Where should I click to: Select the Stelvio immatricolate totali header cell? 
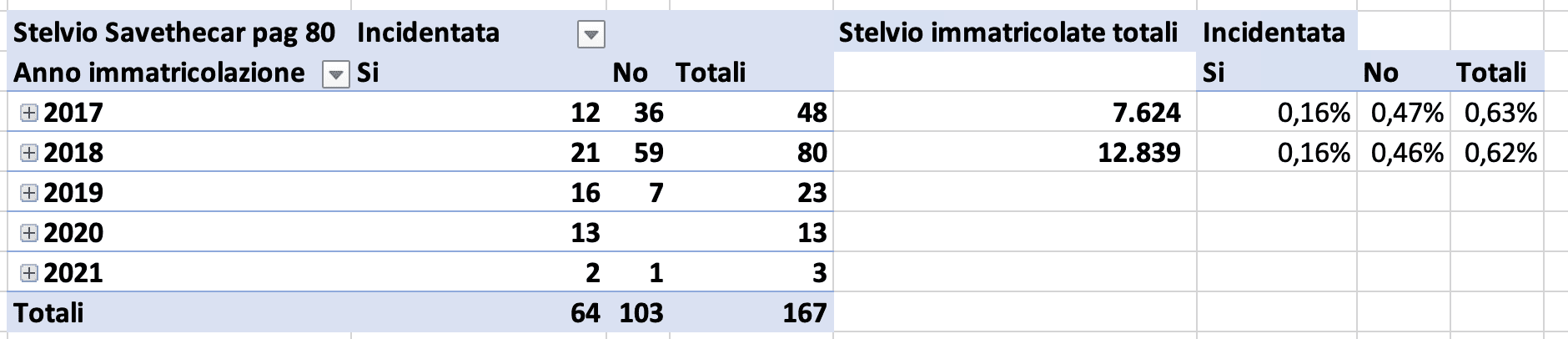(x=1008, y=33)
